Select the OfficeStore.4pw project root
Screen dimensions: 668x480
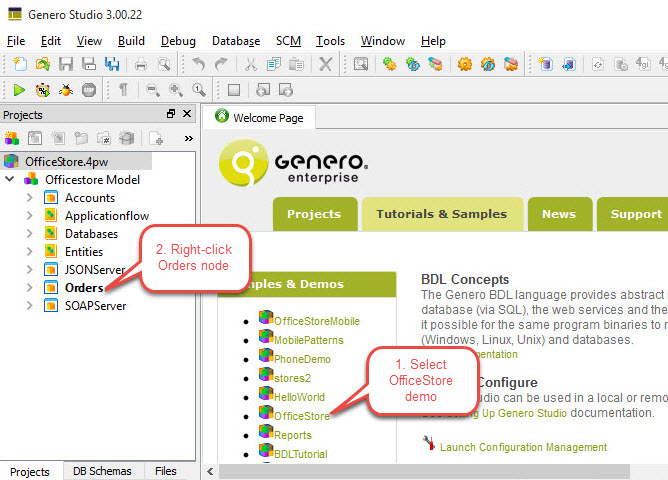click(66, 162)
